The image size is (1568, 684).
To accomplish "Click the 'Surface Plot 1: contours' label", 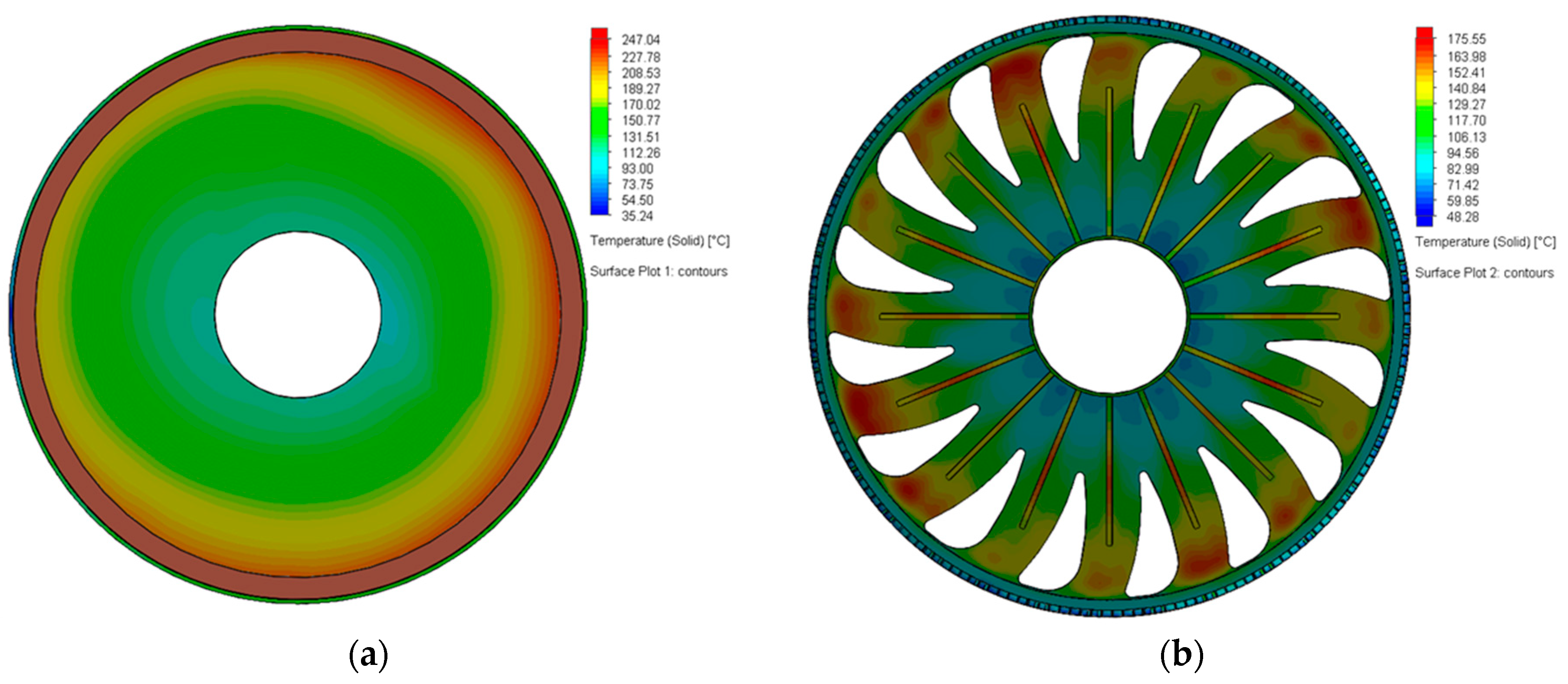I will click(659, 272).
